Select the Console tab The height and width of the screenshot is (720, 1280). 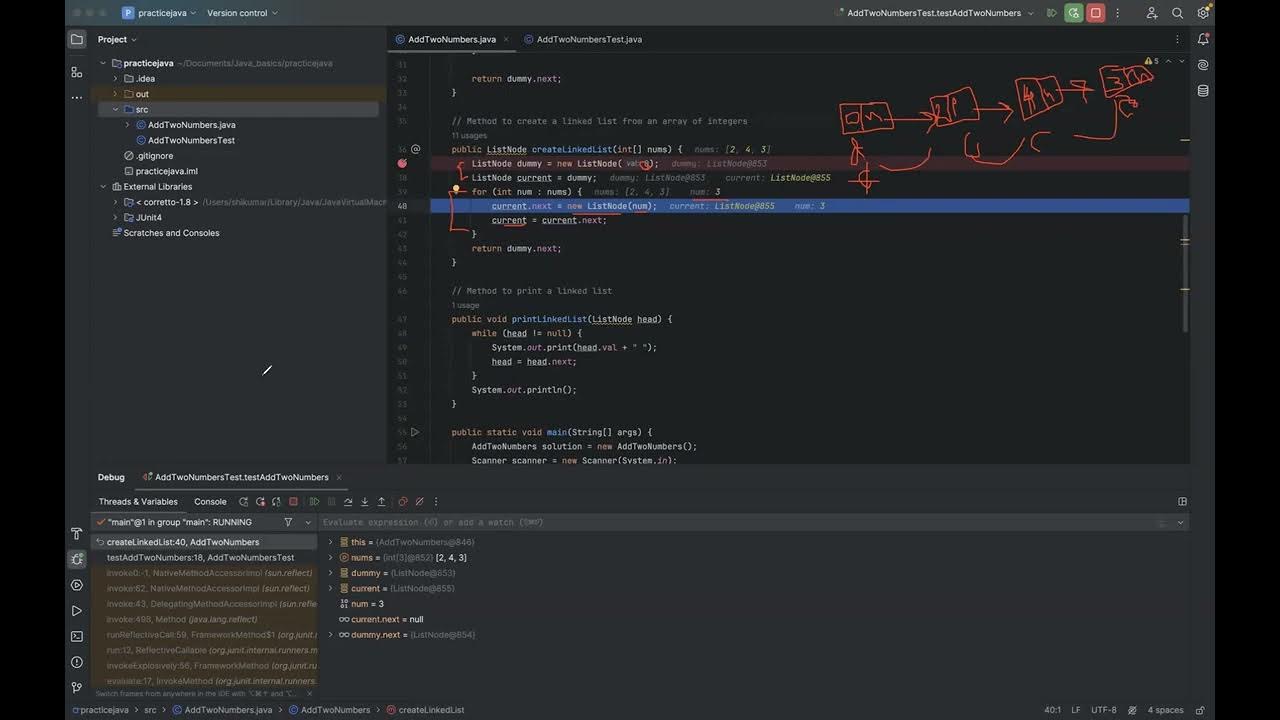(210, 502)
